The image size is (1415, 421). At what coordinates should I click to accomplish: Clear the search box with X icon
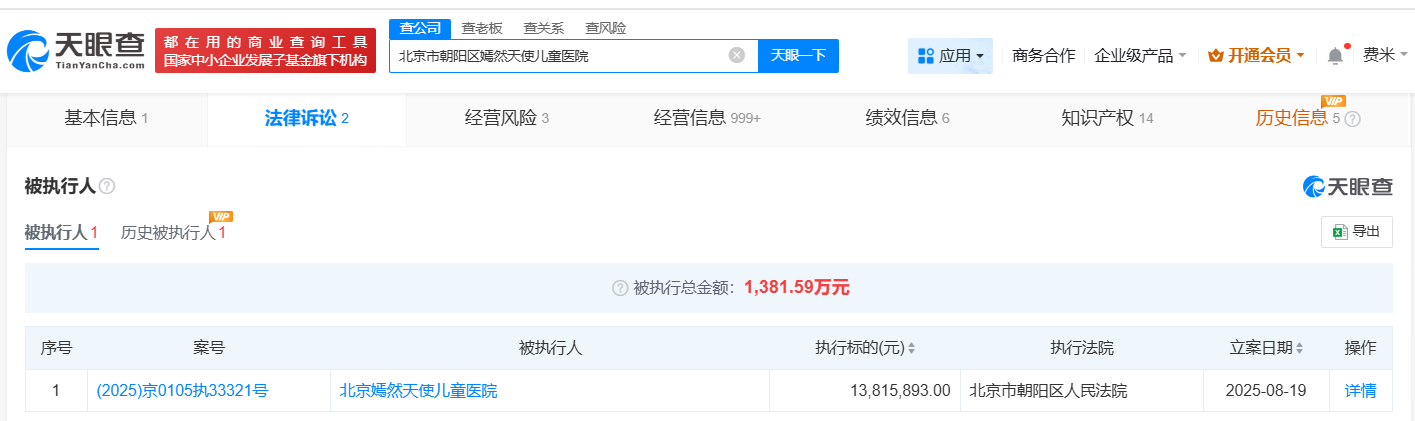click(x=737, y=55)
